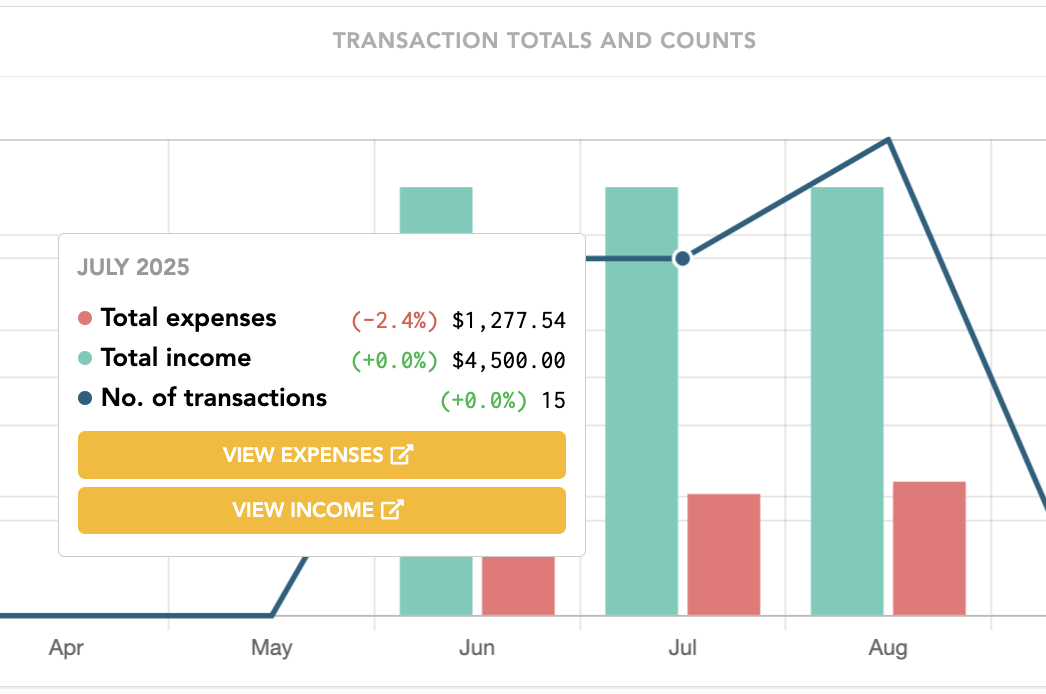Click the Apr axis label
Screen dimensions: 1046x694
[66, 648]
